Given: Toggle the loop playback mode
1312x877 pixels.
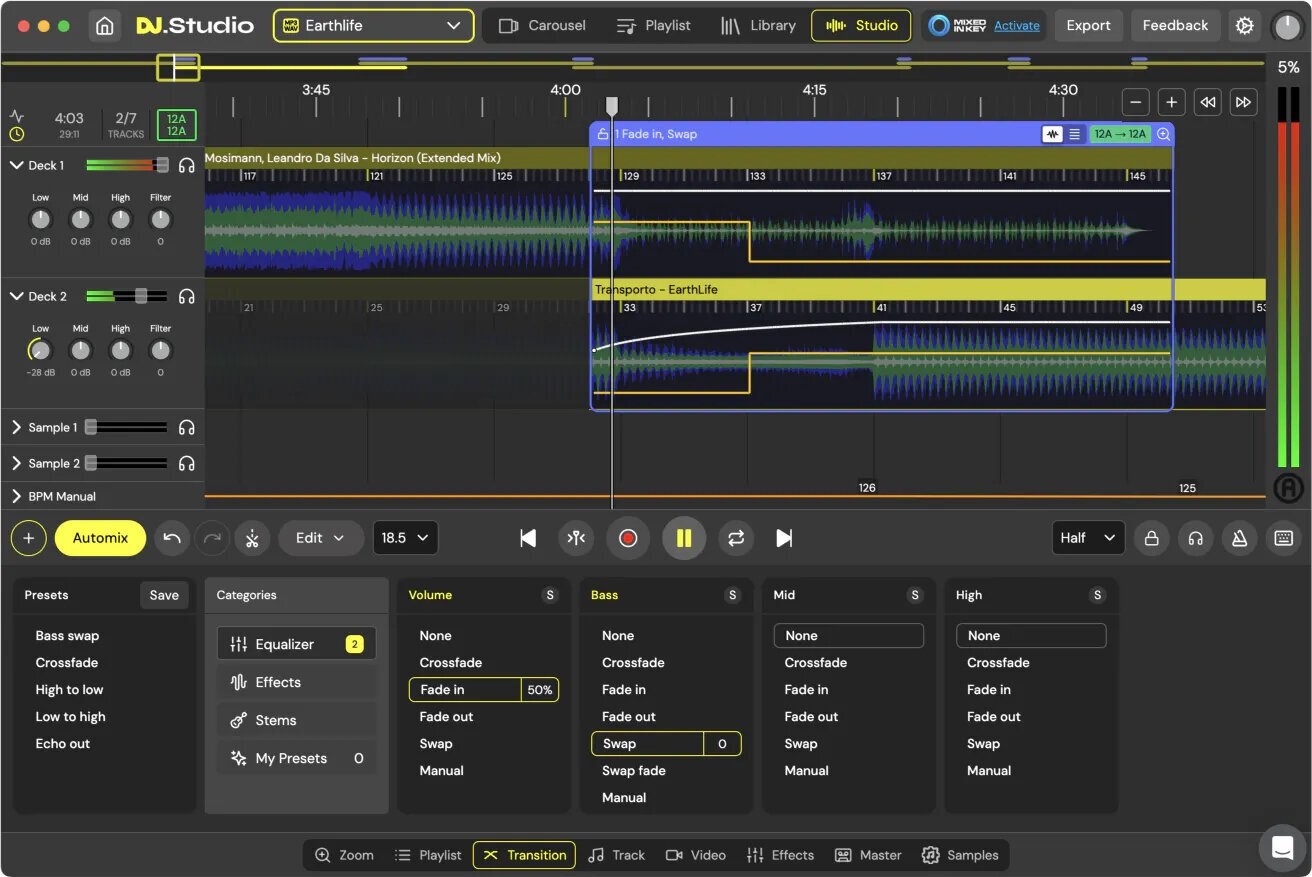Looking at the screenshot, I should point(736,538).
